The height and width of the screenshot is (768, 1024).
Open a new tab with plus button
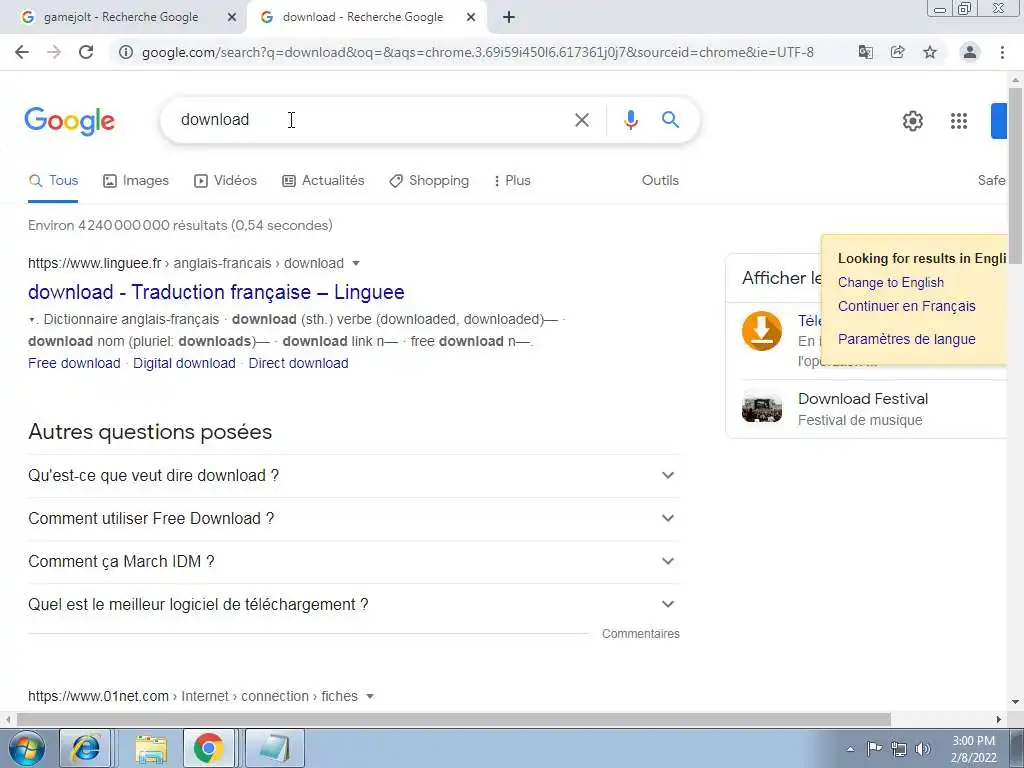click(509, 17)
